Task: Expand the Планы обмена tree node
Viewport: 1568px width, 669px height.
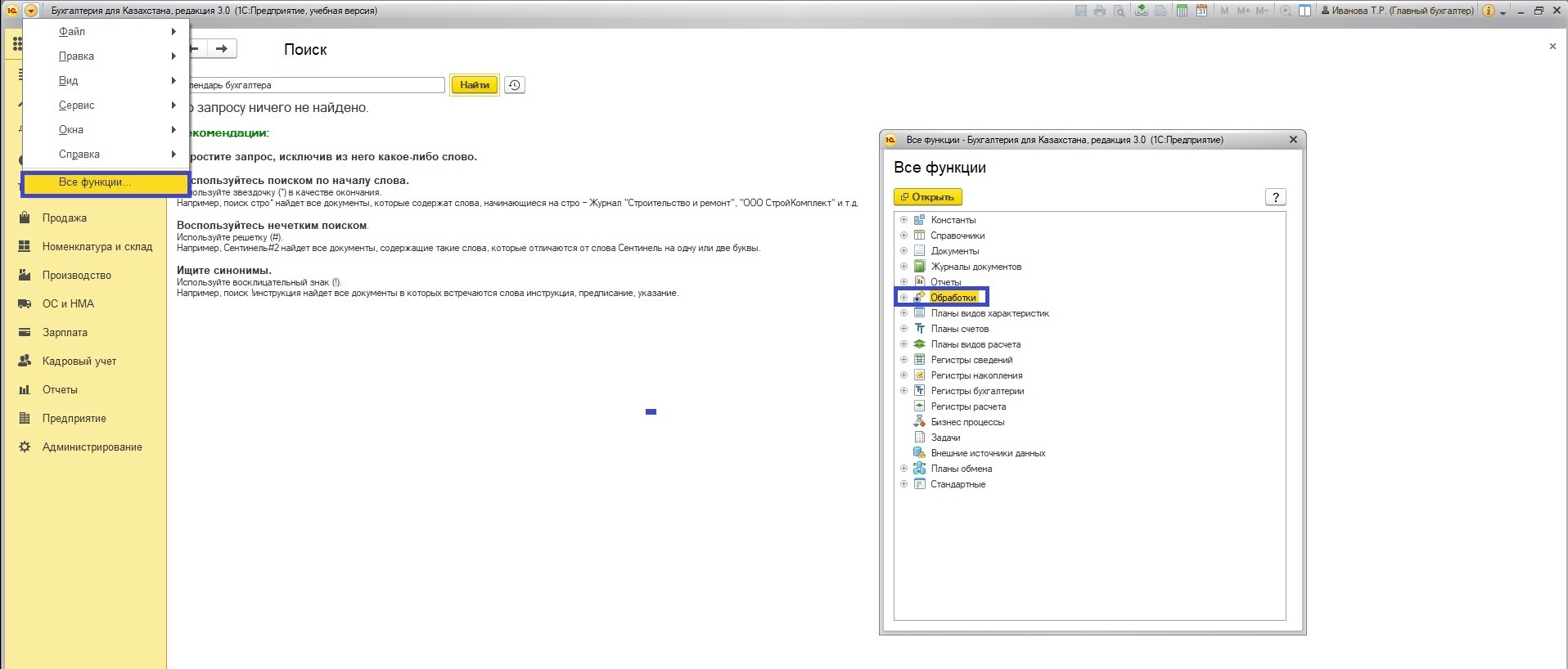Action: 903,469
